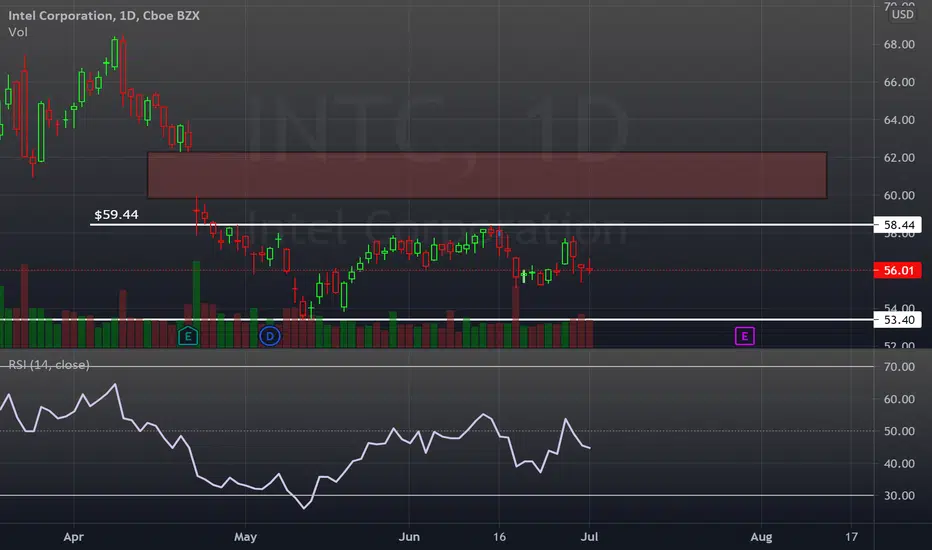Click the 17 date label on time axis
Image resolution: width=932 pixels, height=550 pixels.
851,537
